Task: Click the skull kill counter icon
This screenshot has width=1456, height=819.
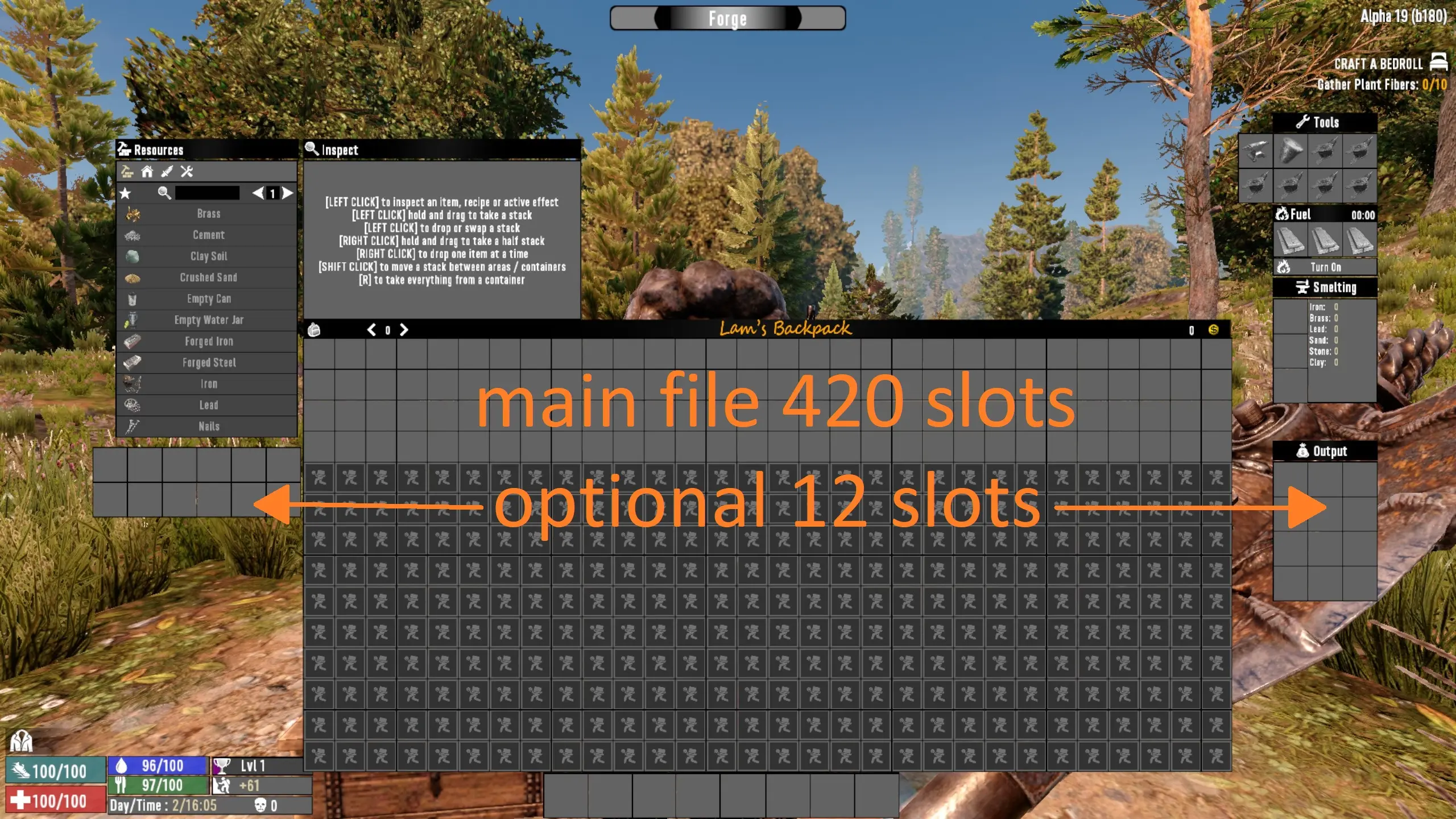Action: [260, 805]
